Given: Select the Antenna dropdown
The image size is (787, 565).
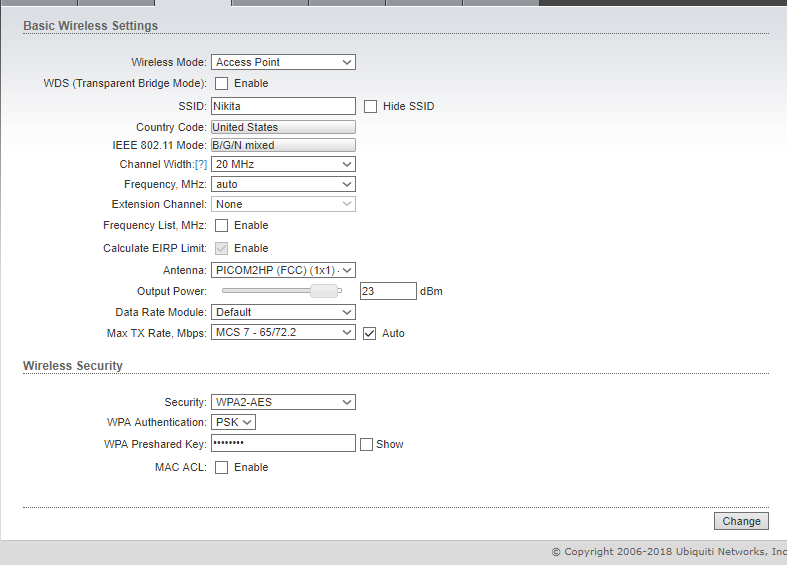Looking at the screenshot, I should pos(283,270).
